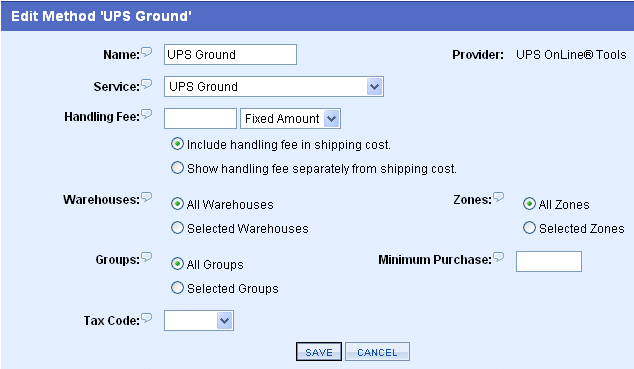Click the Groups help bubble icon

click(146, 257)
